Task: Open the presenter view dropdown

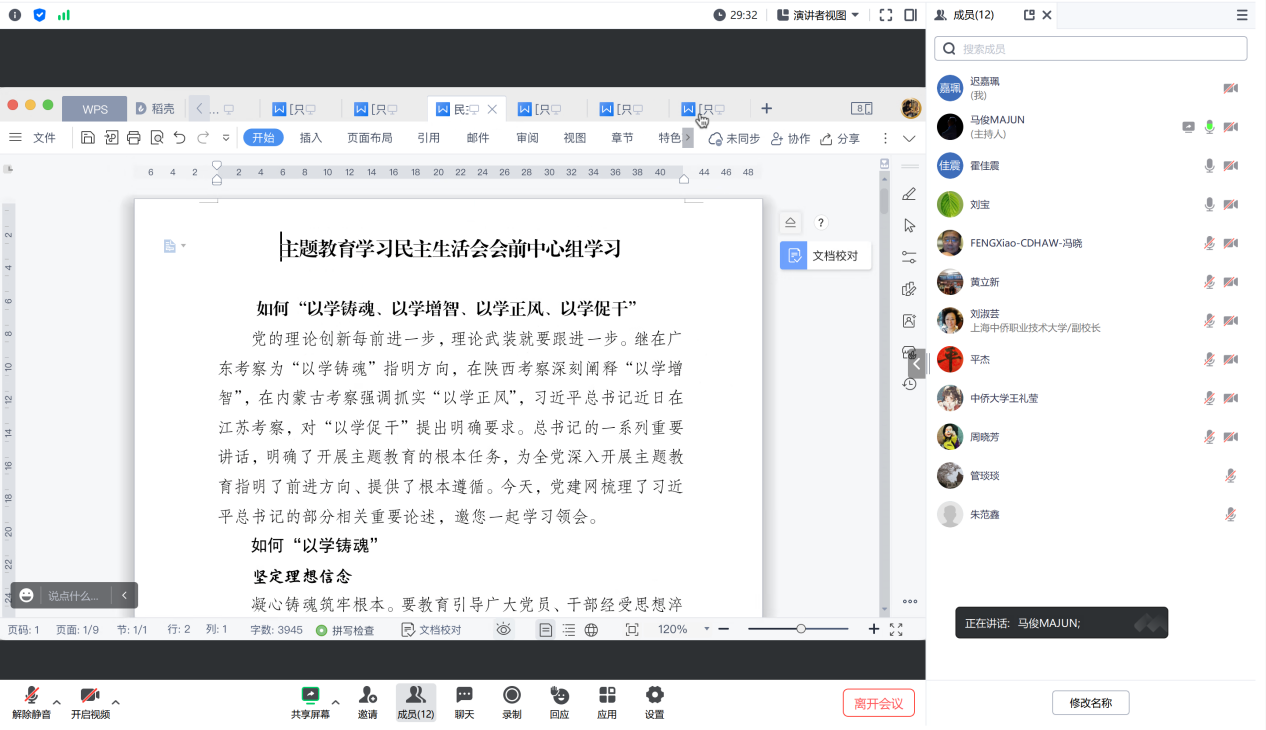Action: [x=818, y=15]
